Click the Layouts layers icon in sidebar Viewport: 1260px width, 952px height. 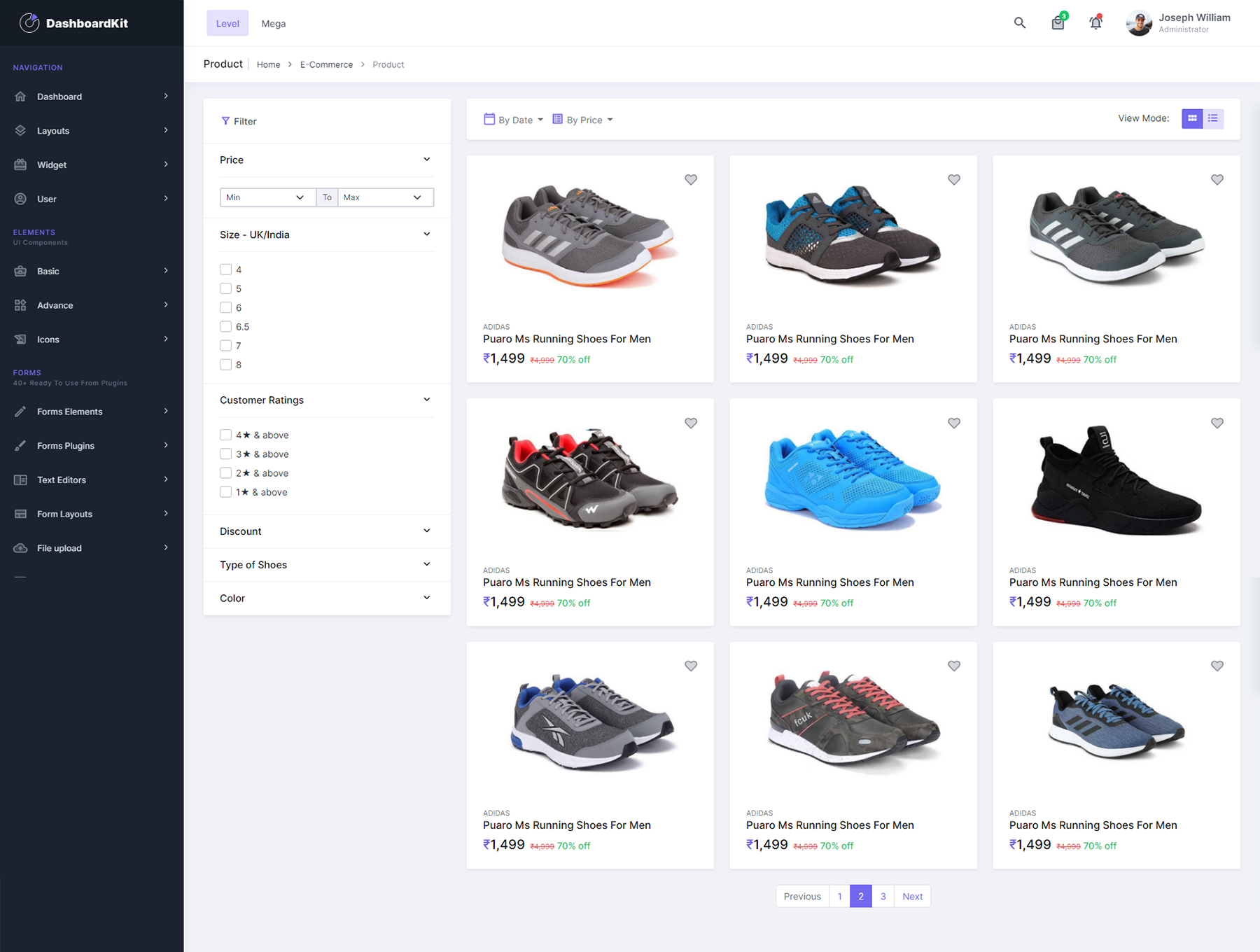tap(20, 131)
